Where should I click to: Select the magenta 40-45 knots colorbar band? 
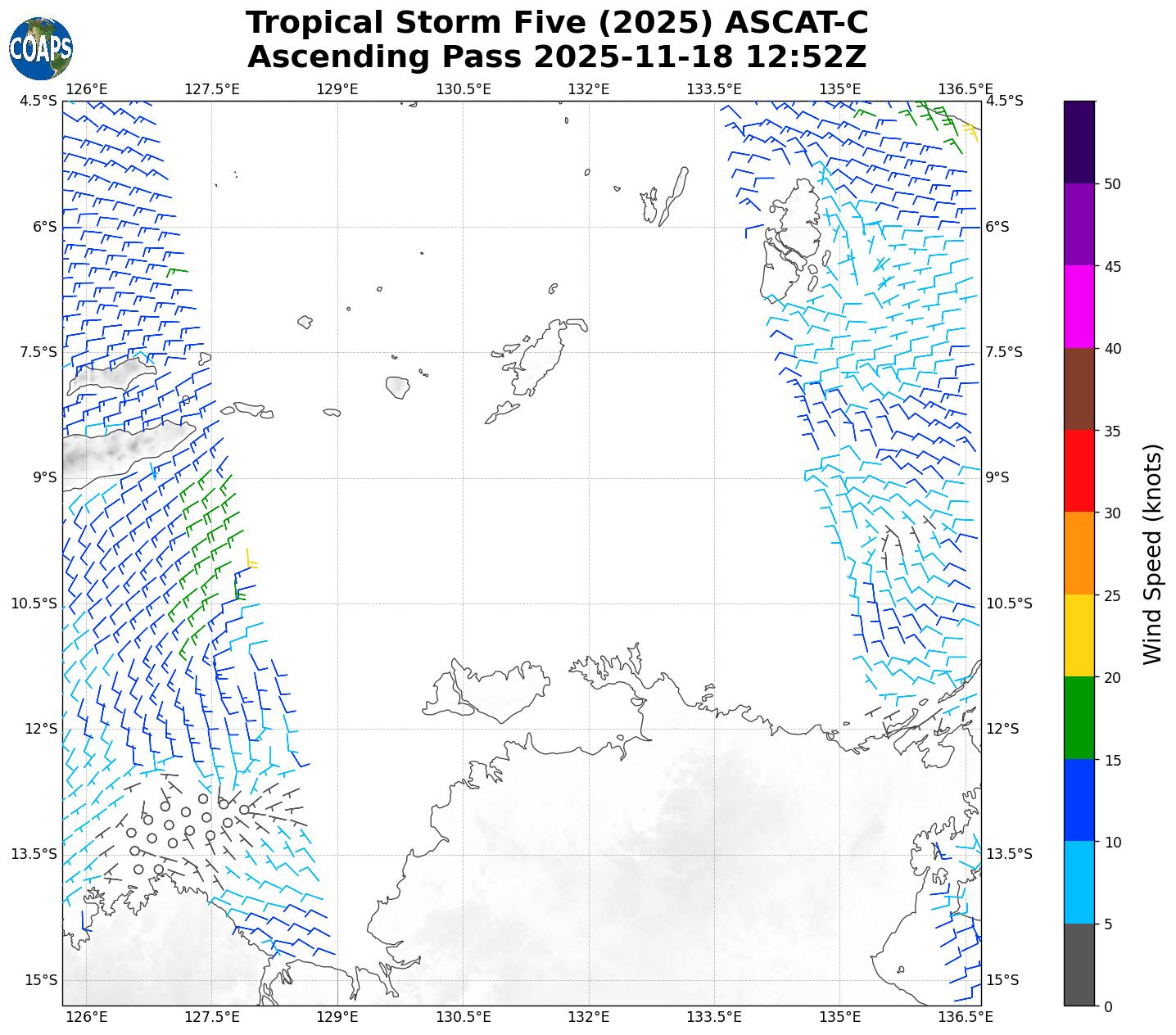click(x=1079, y=306)
